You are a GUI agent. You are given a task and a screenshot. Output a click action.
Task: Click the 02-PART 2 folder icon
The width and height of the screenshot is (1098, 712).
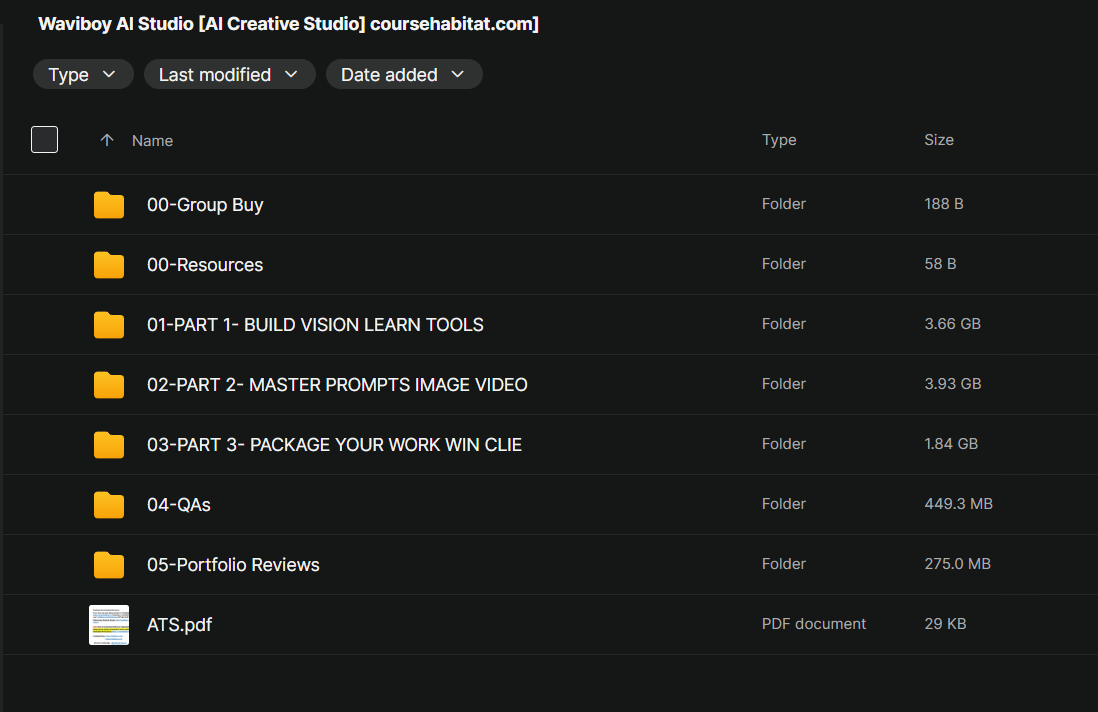pos(109,385)
